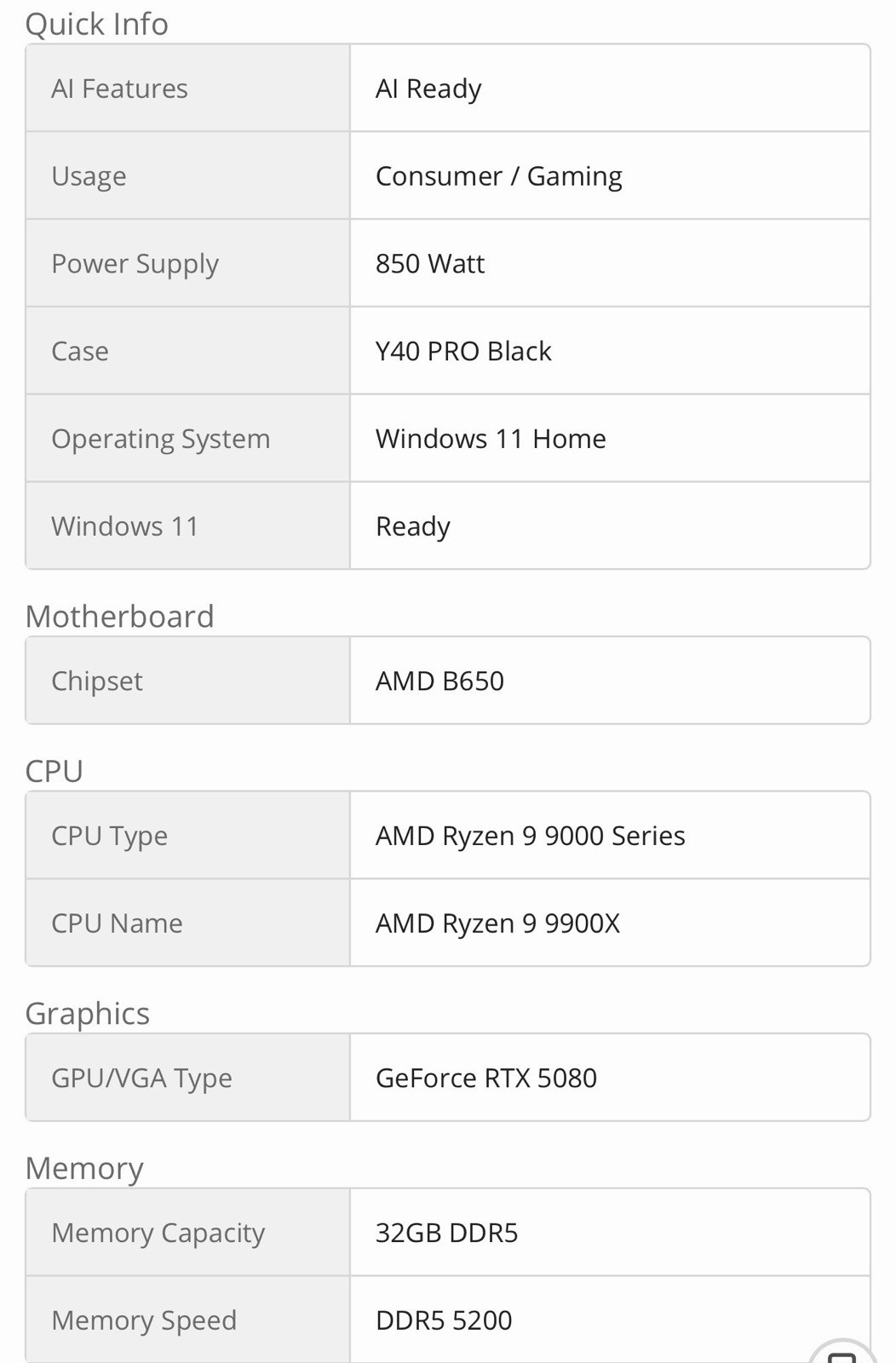Click the 'Graphics' section heading
Viewport: 896px width, 1363px height.
pyautogui.click(x=88, y=1014)
